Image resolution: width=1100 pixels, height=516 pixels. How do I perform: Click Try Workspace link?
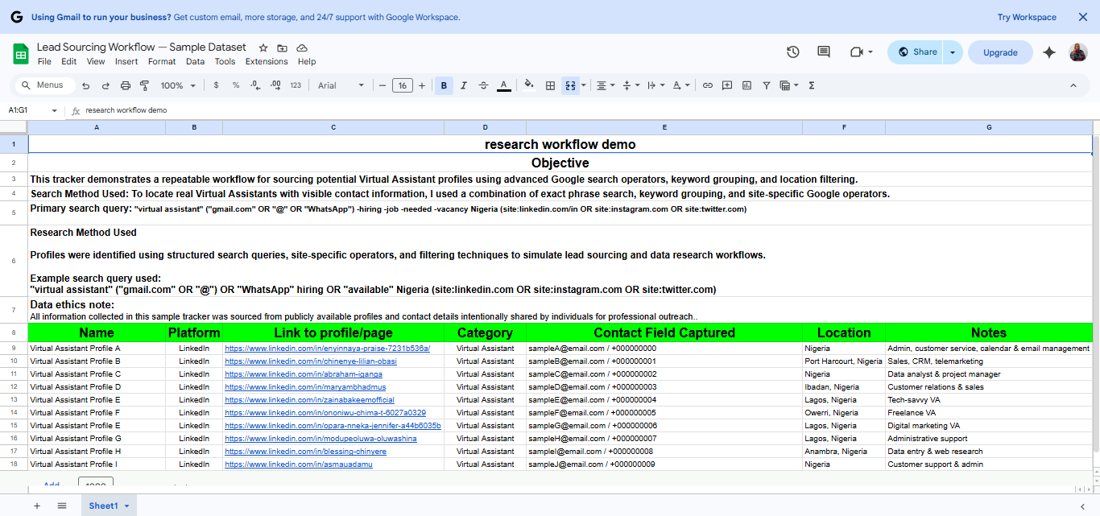point(1026,17)
